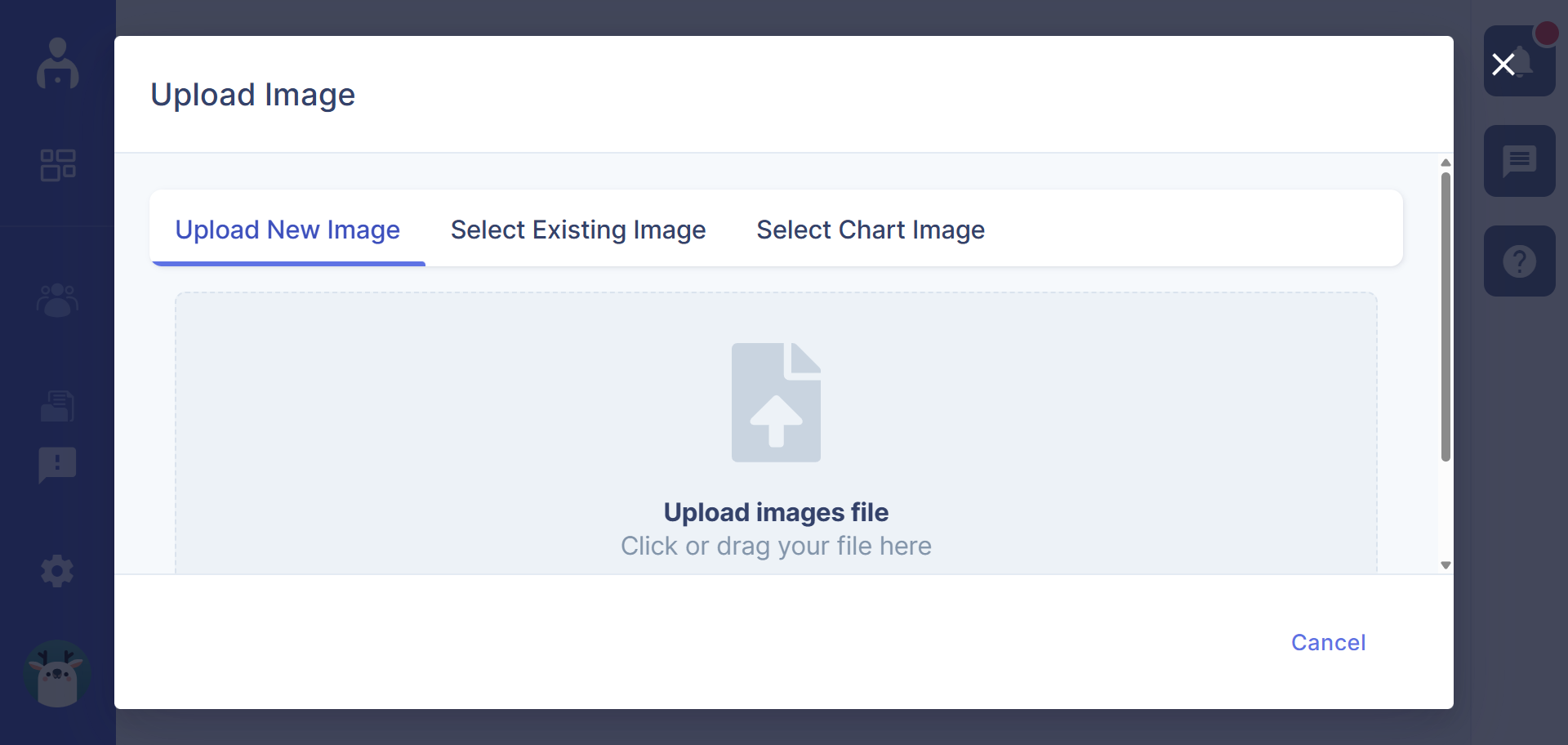This screenshot has width=1568, height=745.
Task: Open the chat bubble icon
Action: 1521,161
